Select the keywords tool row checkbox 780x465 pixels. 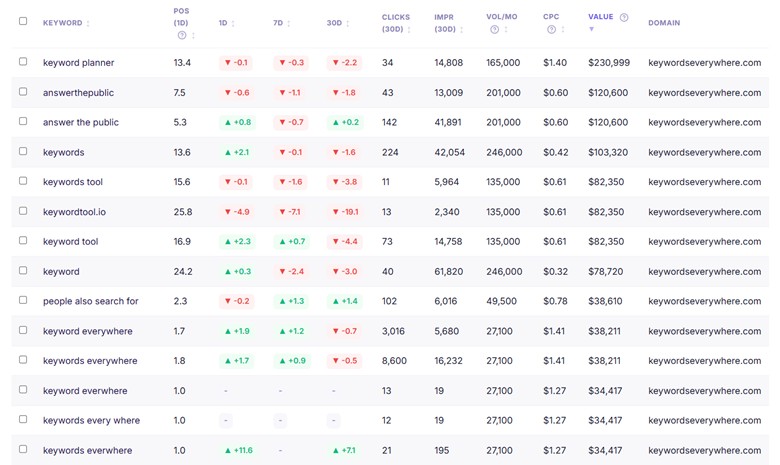click(x=23, y=181)
